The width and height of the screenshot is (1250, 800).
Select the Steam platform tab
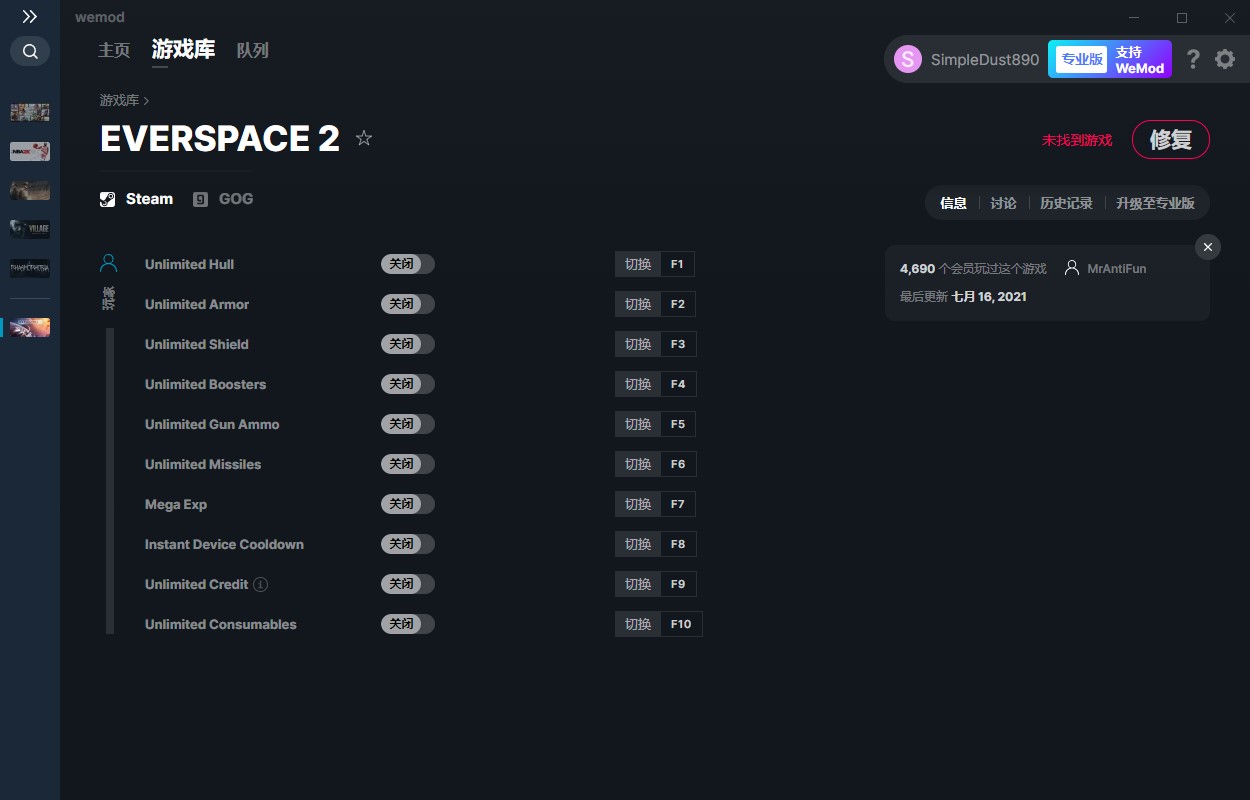(137, 199)
